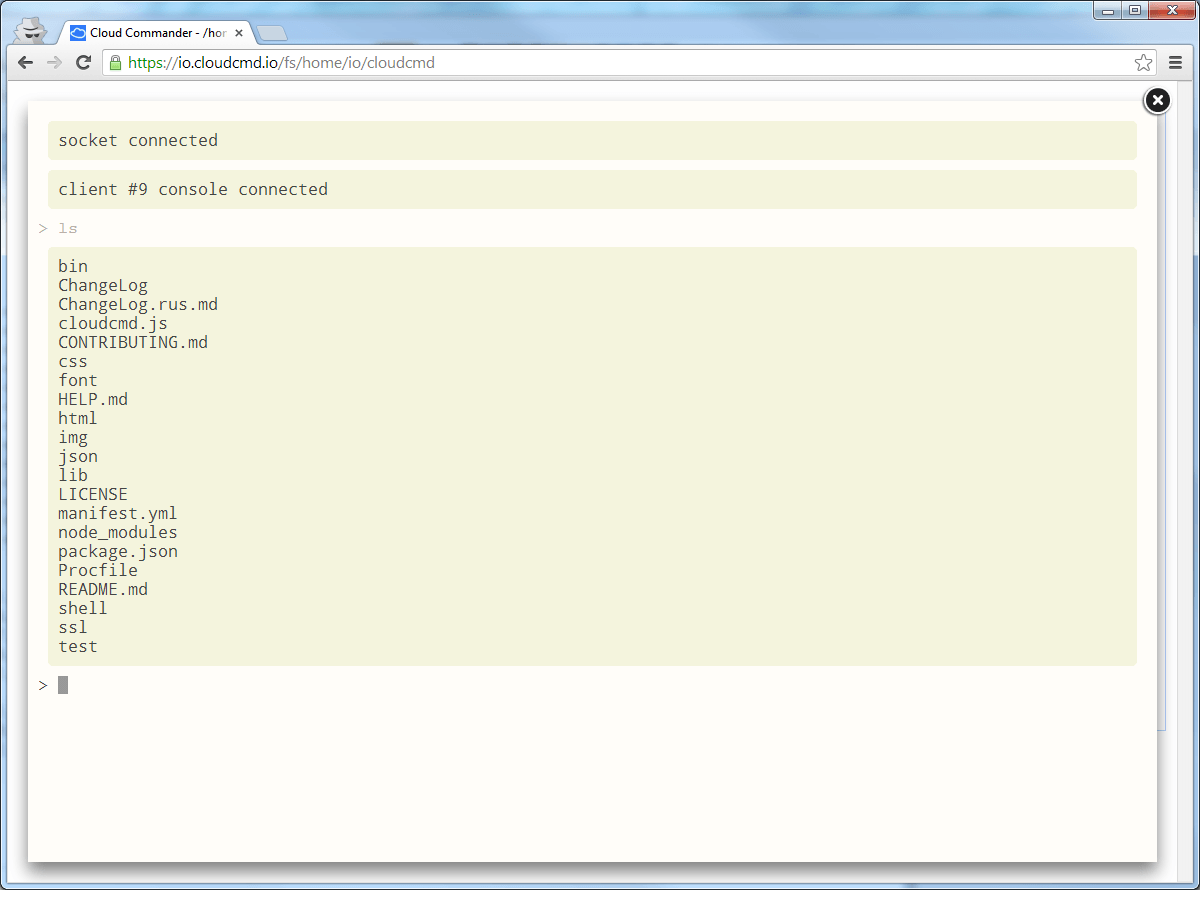Click the incognito spy icon

[32, 31]
